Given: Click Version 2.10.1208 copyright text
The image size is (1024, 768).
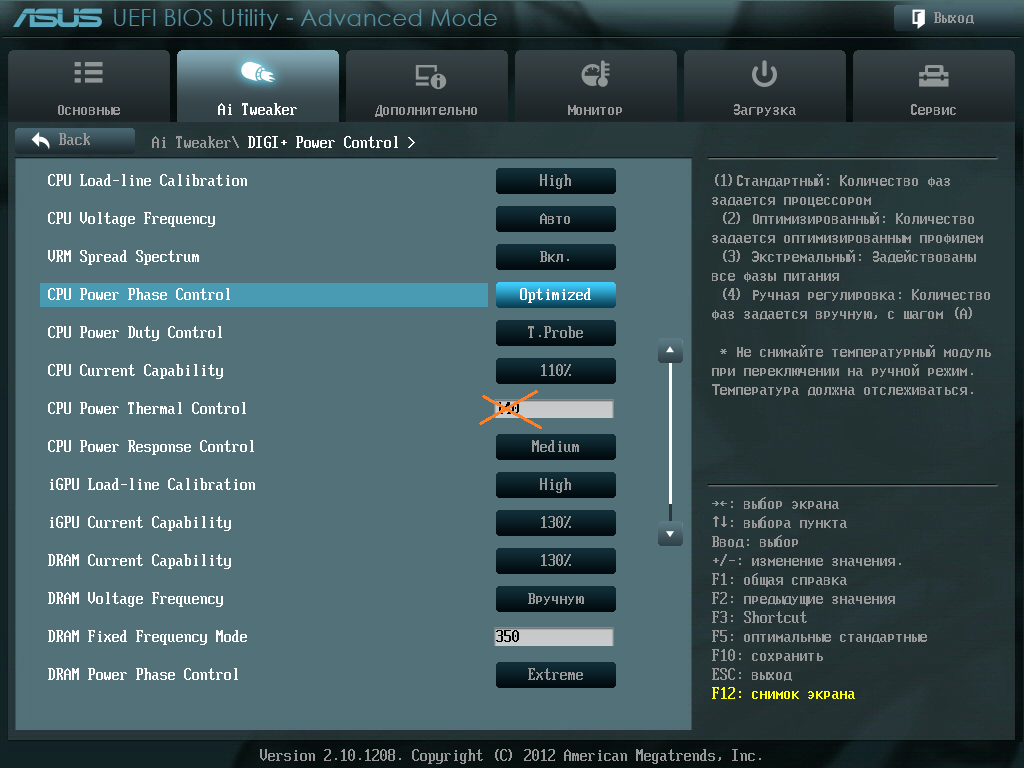Looking at the screenshot, I should (x=511, y=756).
